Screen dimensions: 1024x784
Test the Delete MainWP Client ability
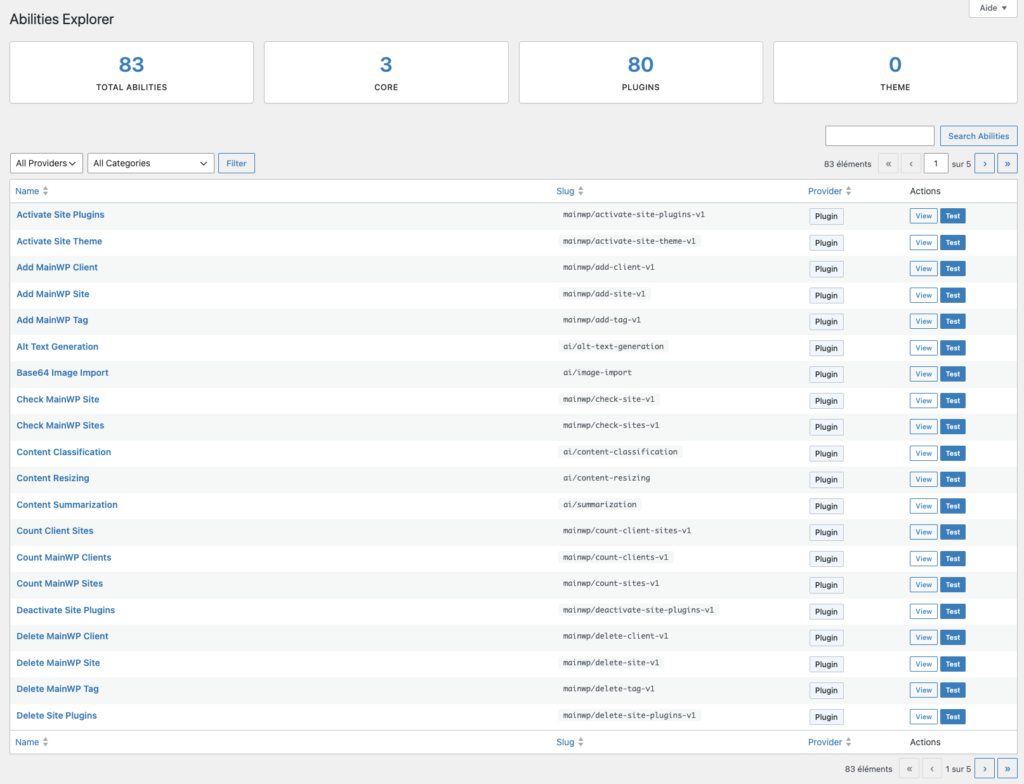coord(953,638)
